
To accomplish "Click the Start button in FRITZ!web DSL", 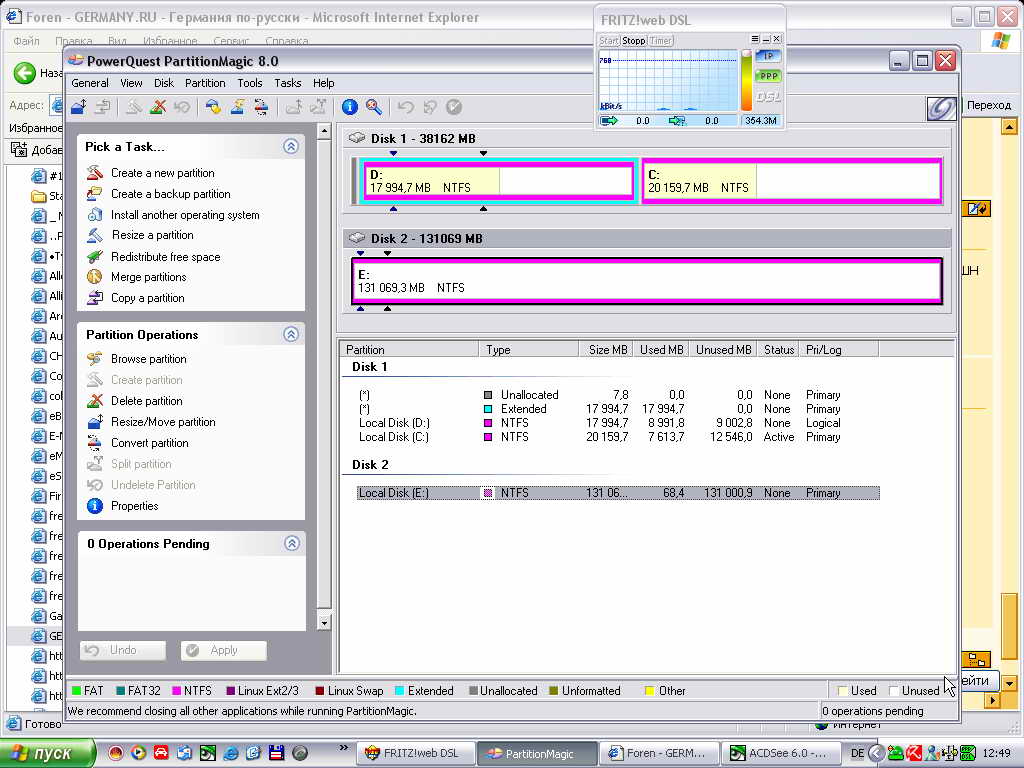I will tap(609, 40).
